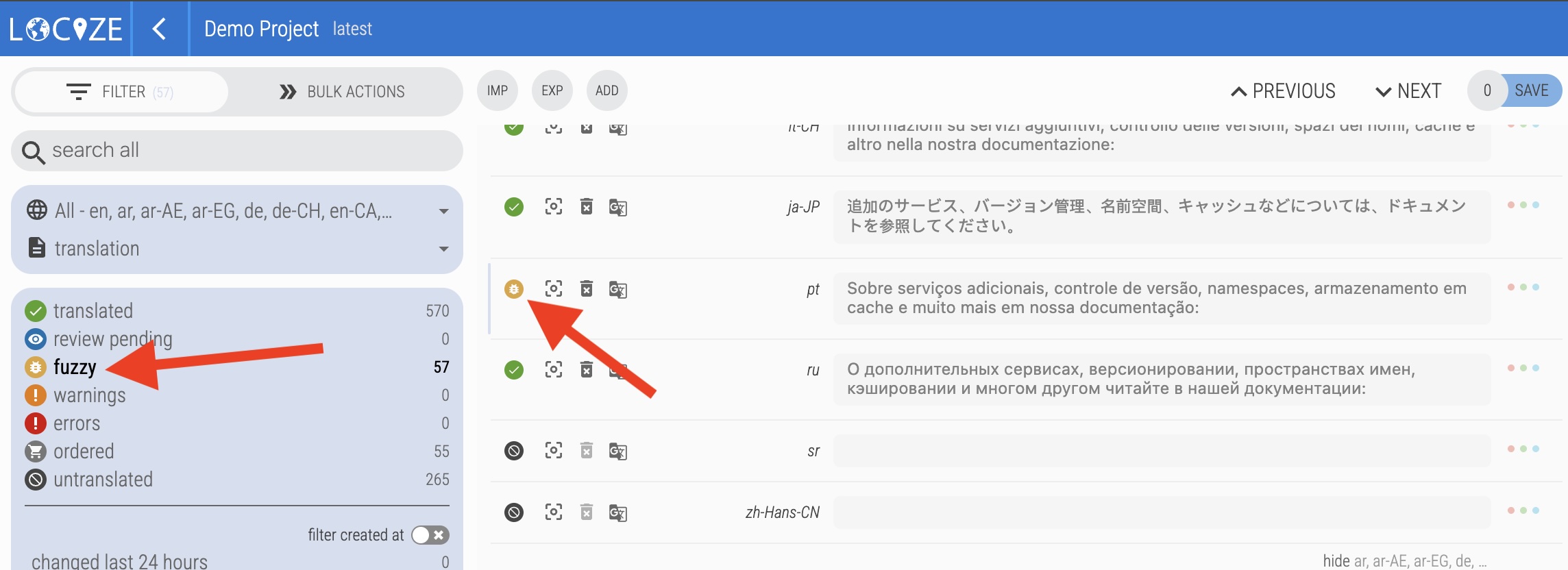
Task: Toggle the filter created at switch
Action: 430,535
